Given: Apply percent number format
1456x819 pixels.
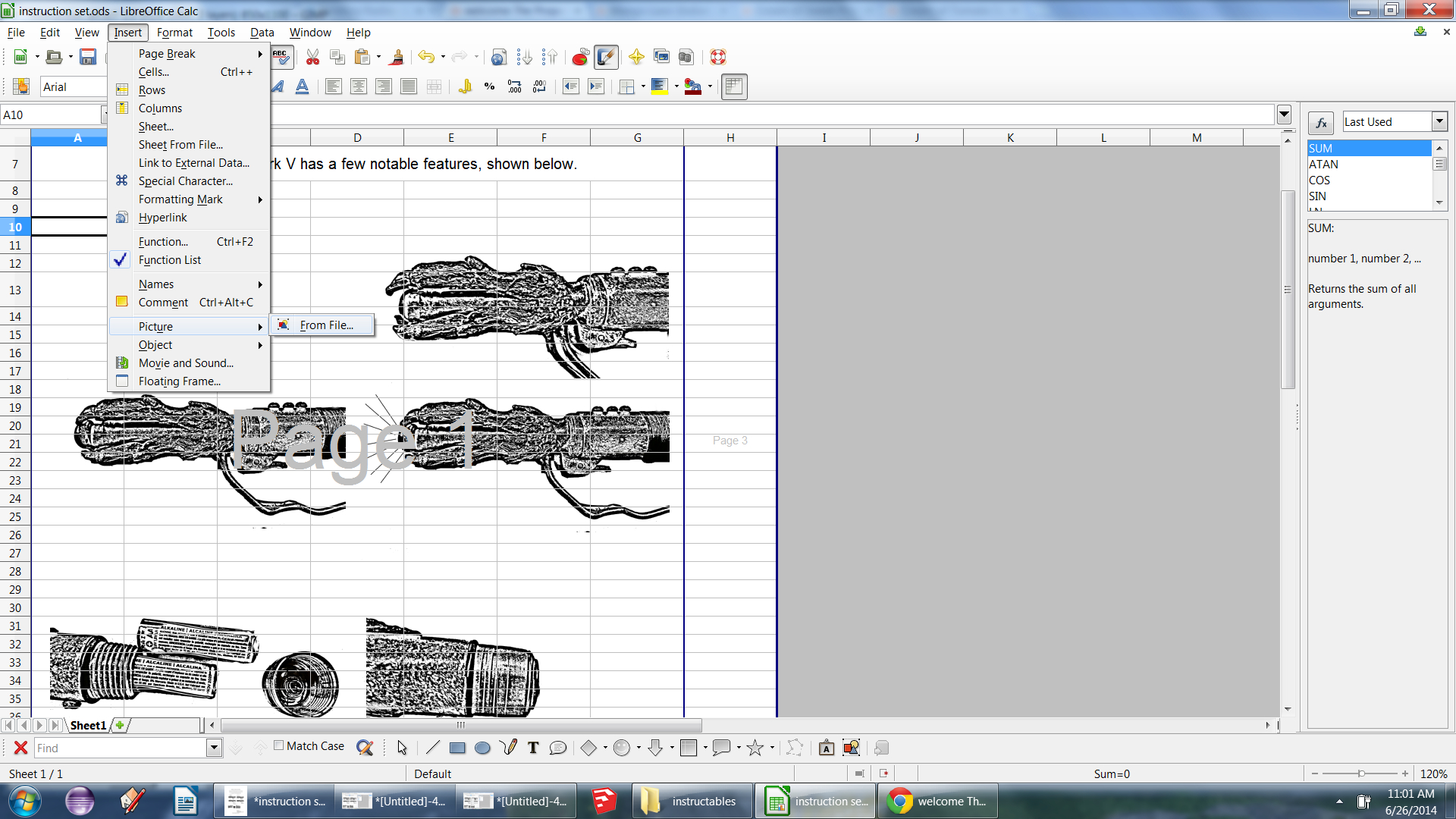Looking at the screenshot, I should coord(490,86).
